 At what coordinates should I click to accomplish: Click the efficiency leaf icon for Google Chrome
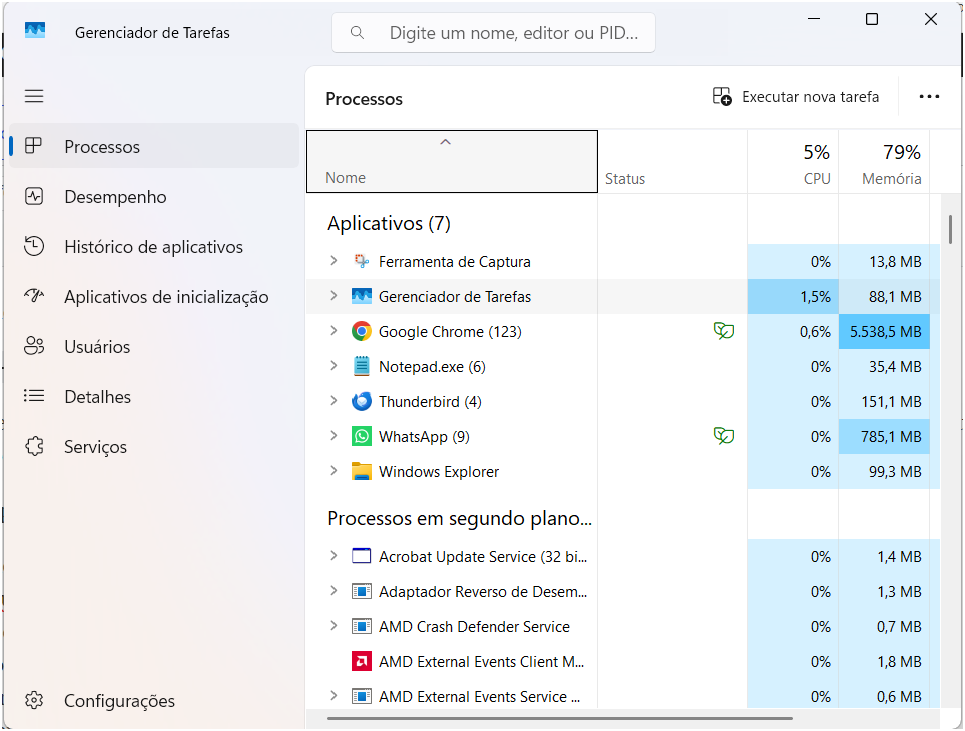pyautogui.click(x=724, y=331)
